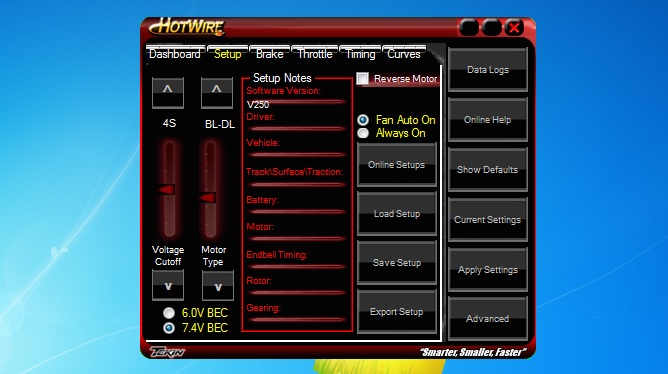This screenshot has height=374, width=668.
Task: Open Online Help
Action: tap(488, 120)
